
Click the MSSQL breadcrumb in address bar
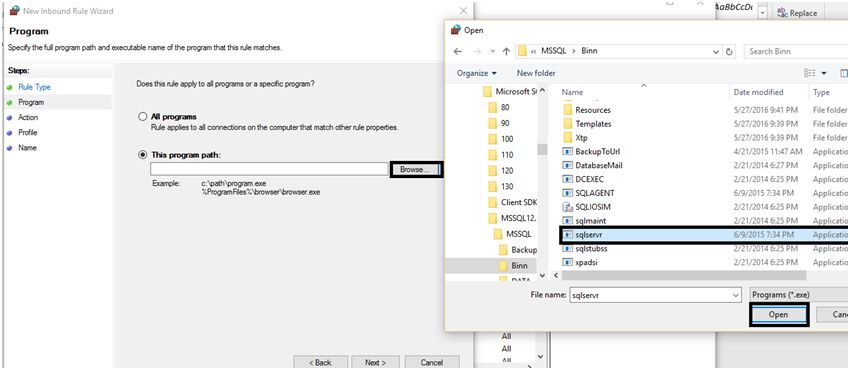tap(553, 51)
